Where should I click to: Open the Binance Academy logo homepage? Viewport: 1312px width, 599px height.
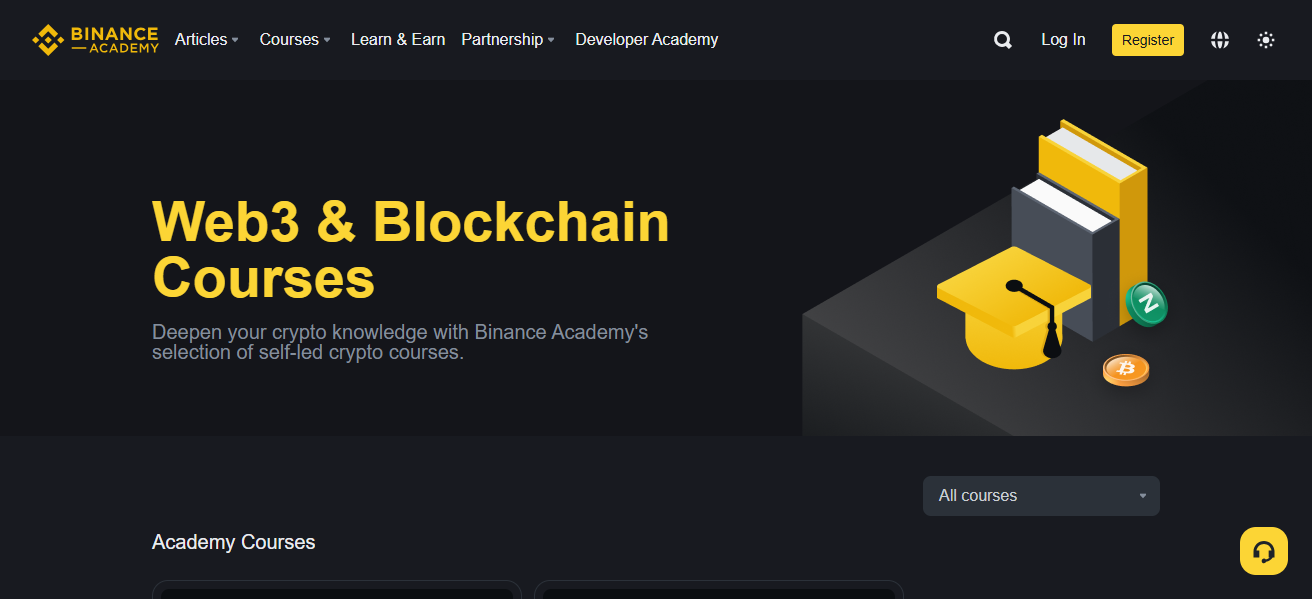(x=95, y=40)
